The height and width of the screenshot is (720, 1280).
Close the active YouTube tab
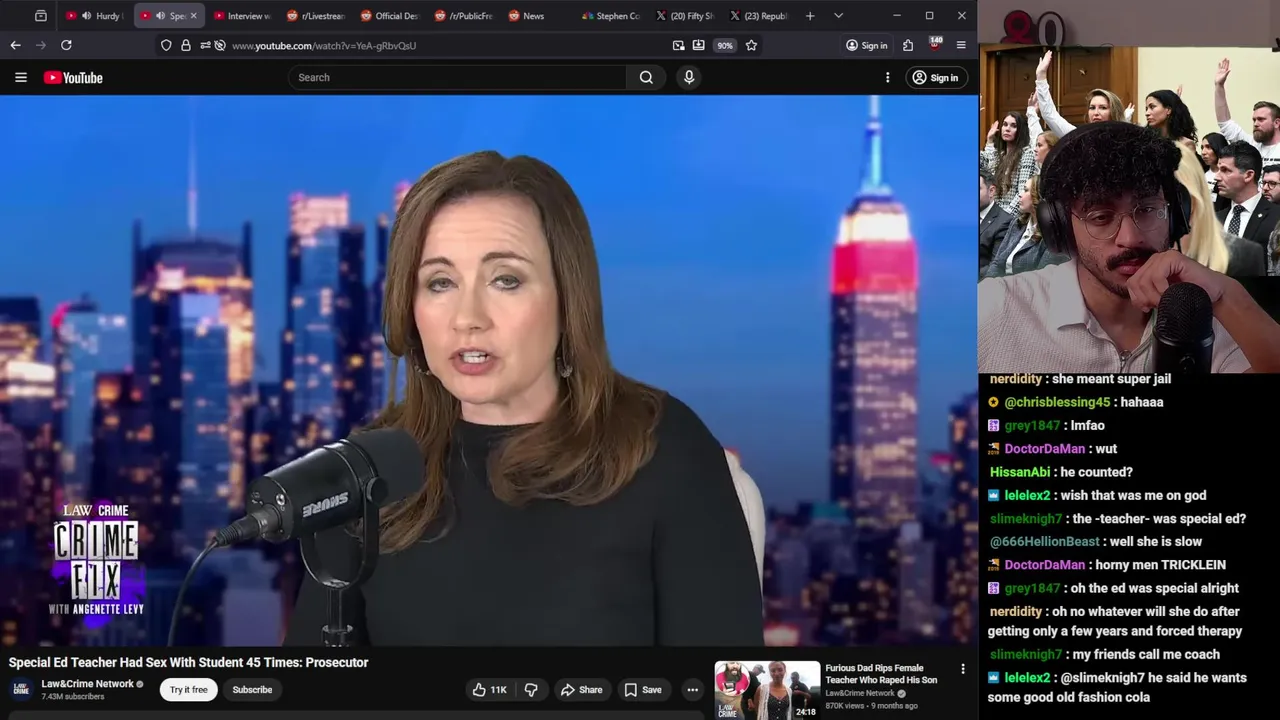coord(193,16)
